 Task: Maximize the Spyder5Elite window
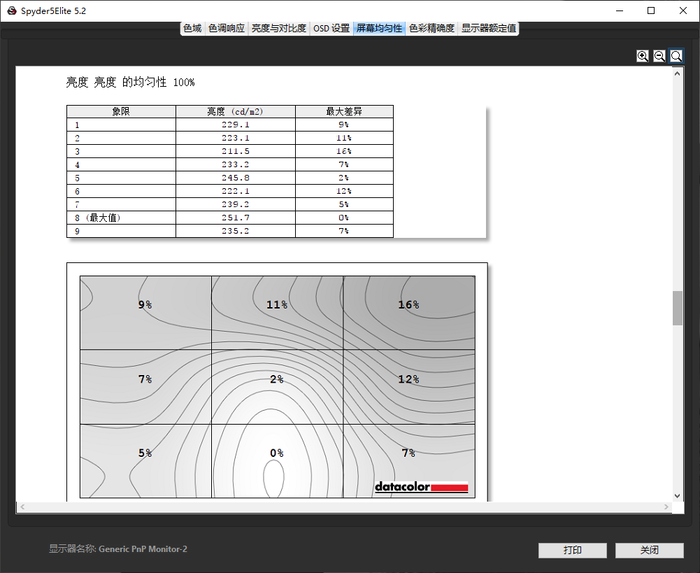coord(651,10)
